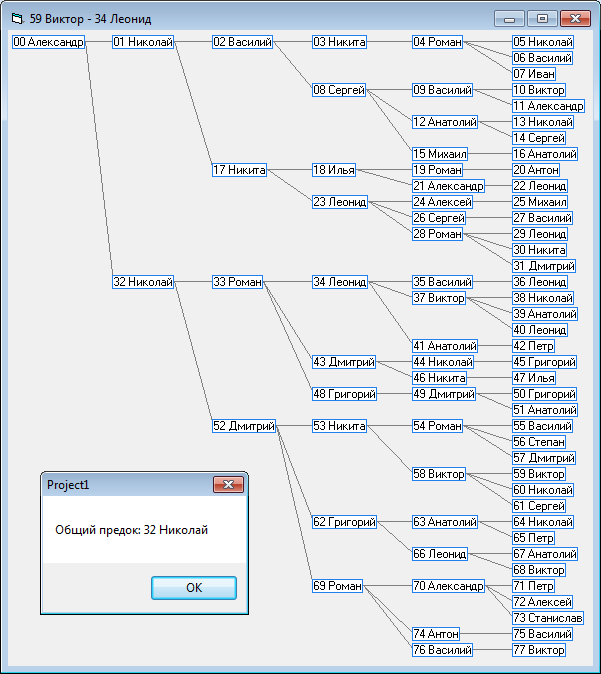Select node 07 Иван
Viewport: 601px width, 674px height.
tap(534, 74)
